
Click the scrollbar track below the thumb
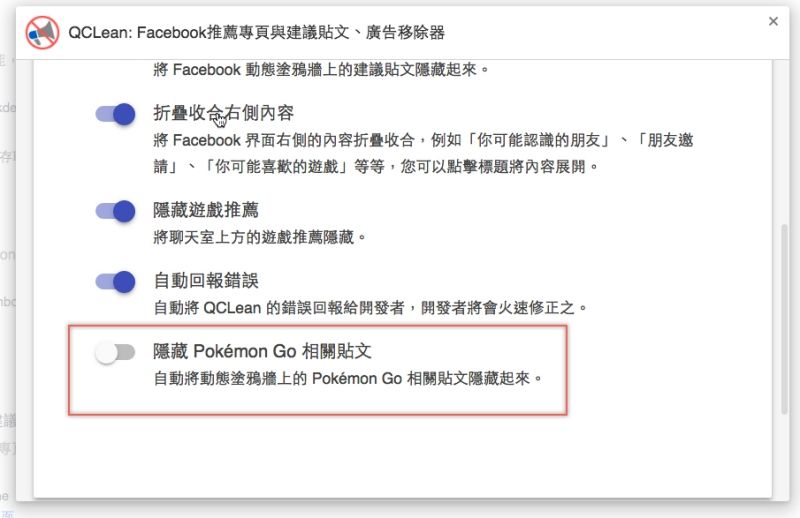coord(784,456)
